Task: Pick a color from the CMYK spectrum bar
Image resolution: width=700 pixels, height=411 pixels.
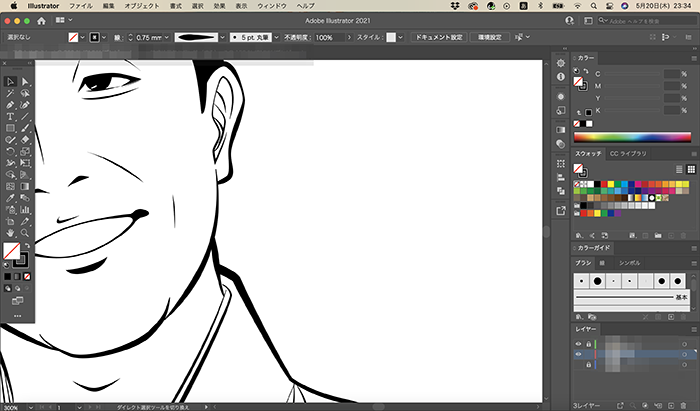Action: coord(632,137)
